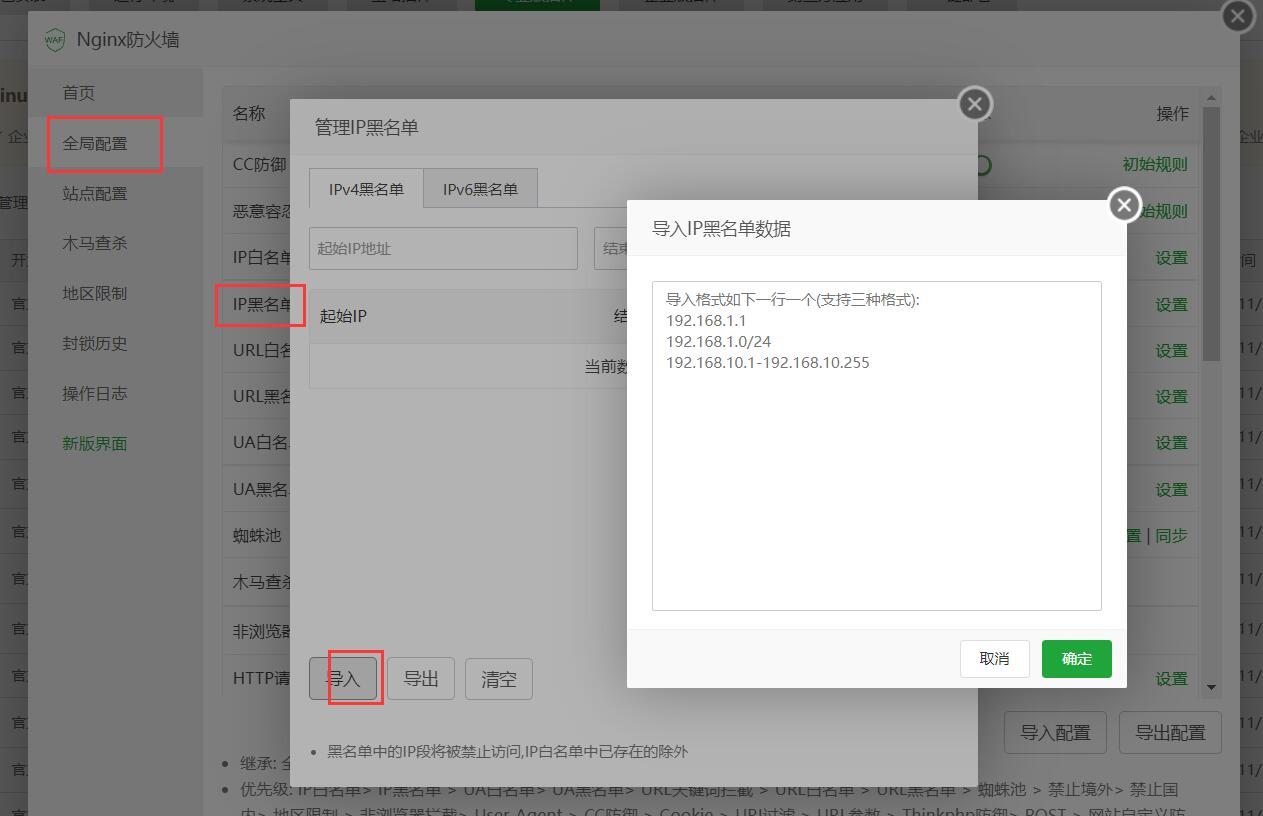The width and height of the screenshot is (1263, 816).
Task: Click the 蜘蛛池 row name
Action: 257,536
